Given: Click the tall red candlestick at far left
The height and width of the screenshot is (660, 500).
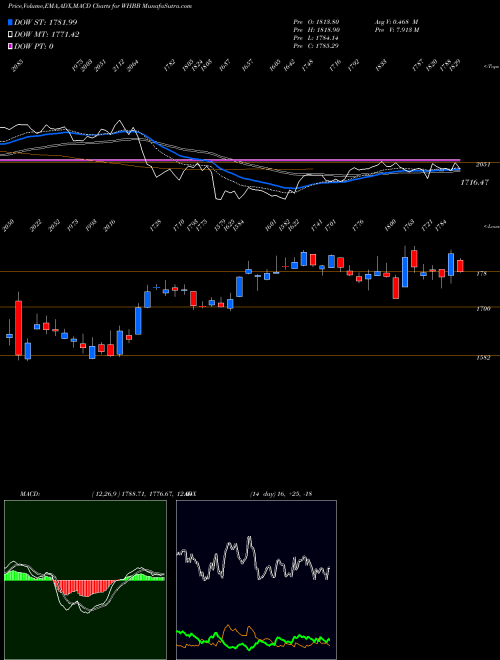Looking at the screenshot, I should [x=18, y=327].
